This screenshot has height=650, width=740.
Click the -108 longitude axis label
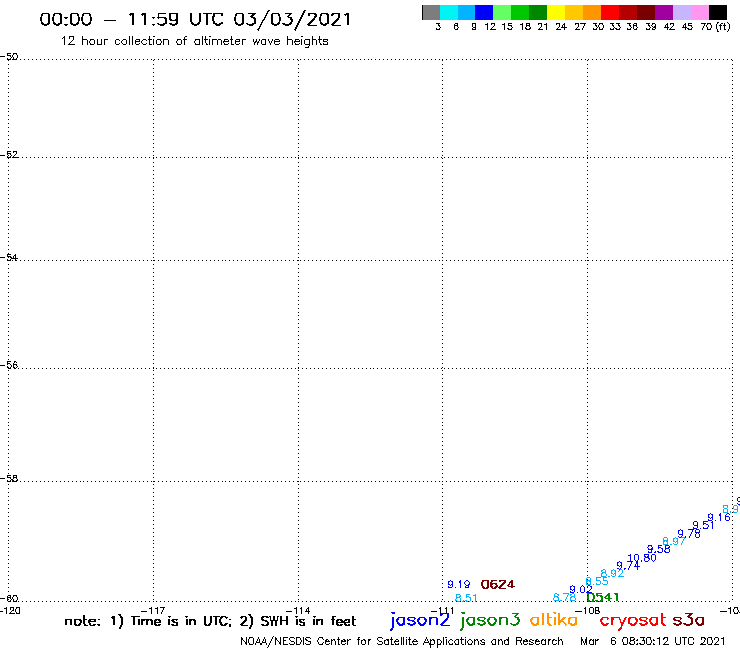(588, 610)
